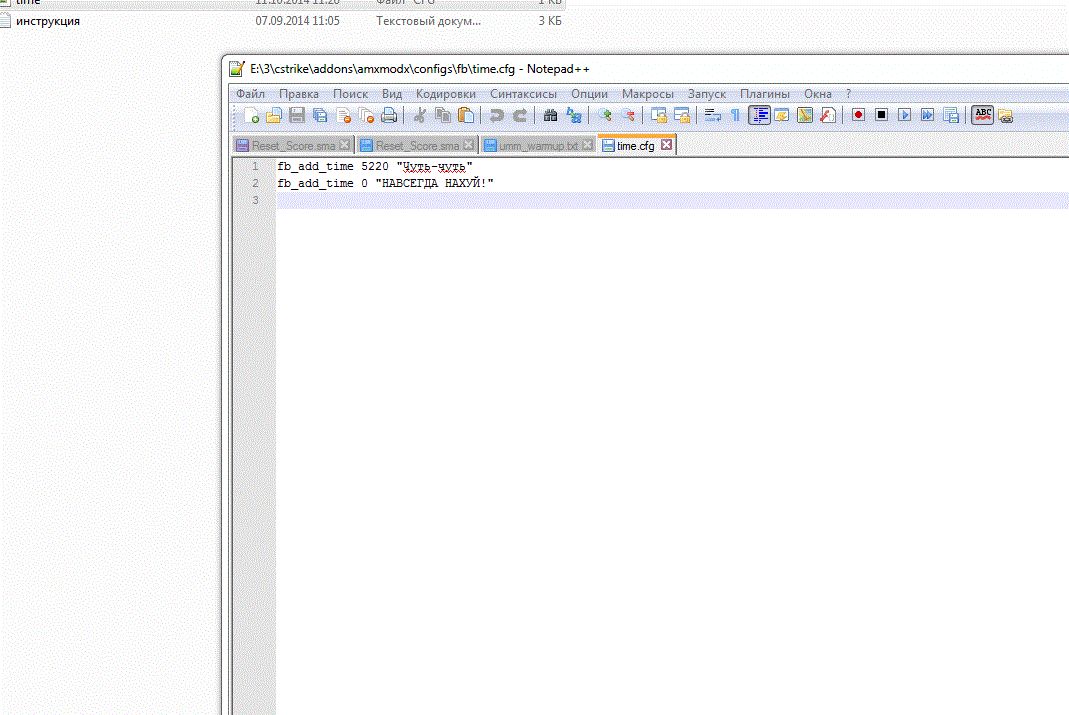
Task: Open the Кодировки menu
Action: pyautogui.click(x=446, y=93)
